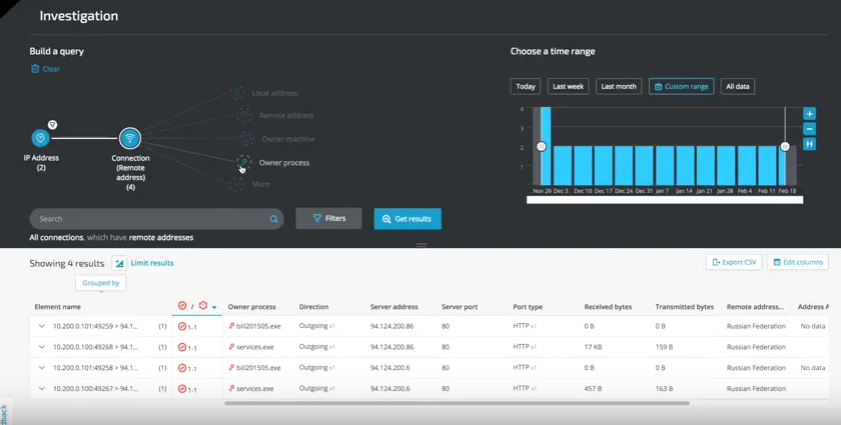Image resolution: width=841 pixels, height=425 pixels.
Task: Click the fit-range icon below zoom buttons
Action: point(809,144)
